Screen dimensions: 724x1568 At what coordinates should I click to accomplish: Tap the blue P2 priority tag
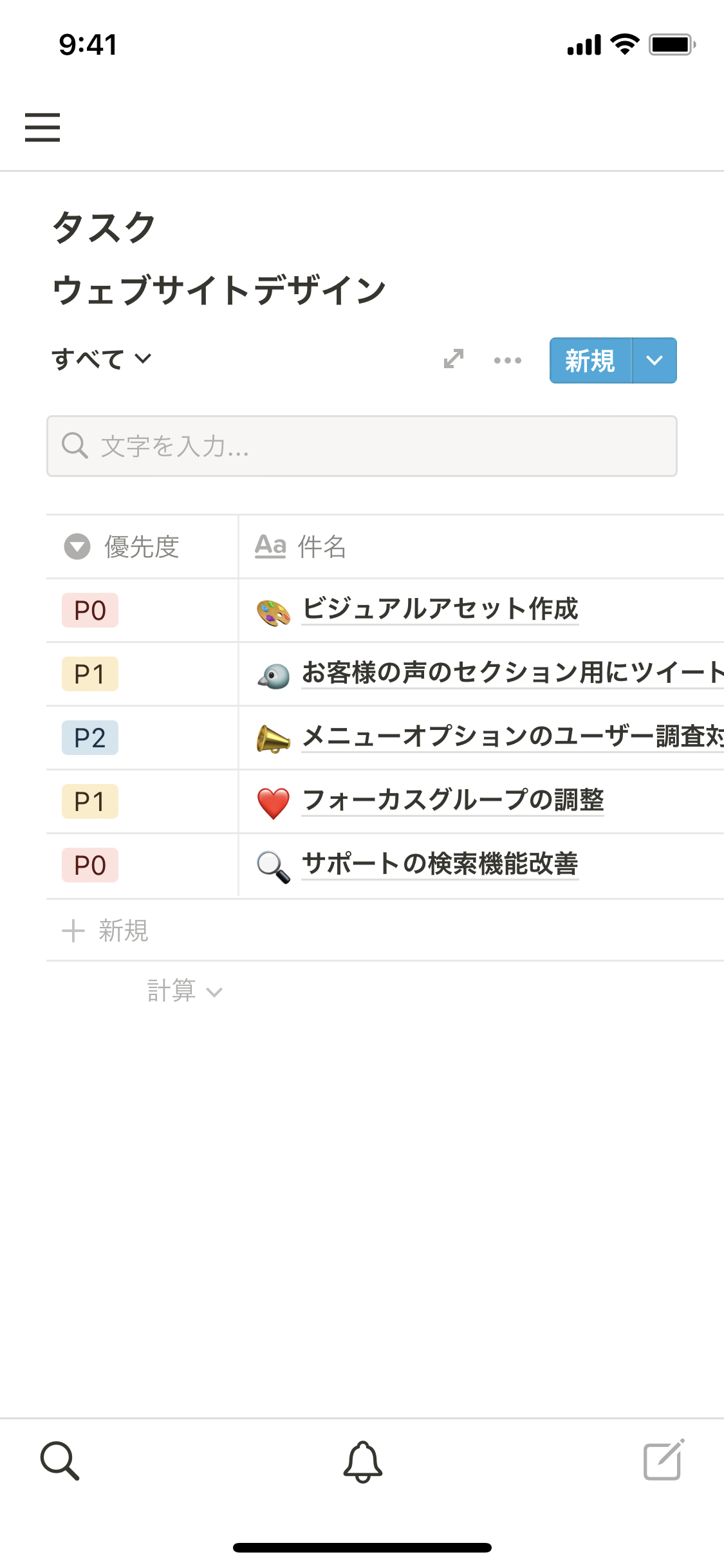click(x=90, y=738)
